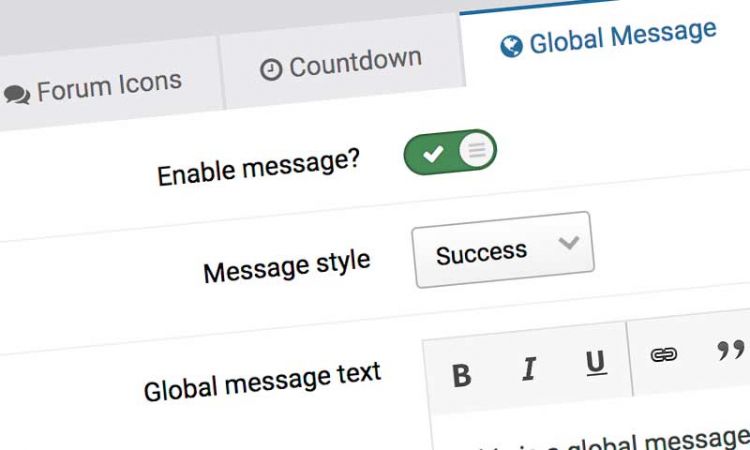Insert a link with chain icon
The height and width of the screenshot is (450, 750).
pyautogui.click(x=663, y=354)
